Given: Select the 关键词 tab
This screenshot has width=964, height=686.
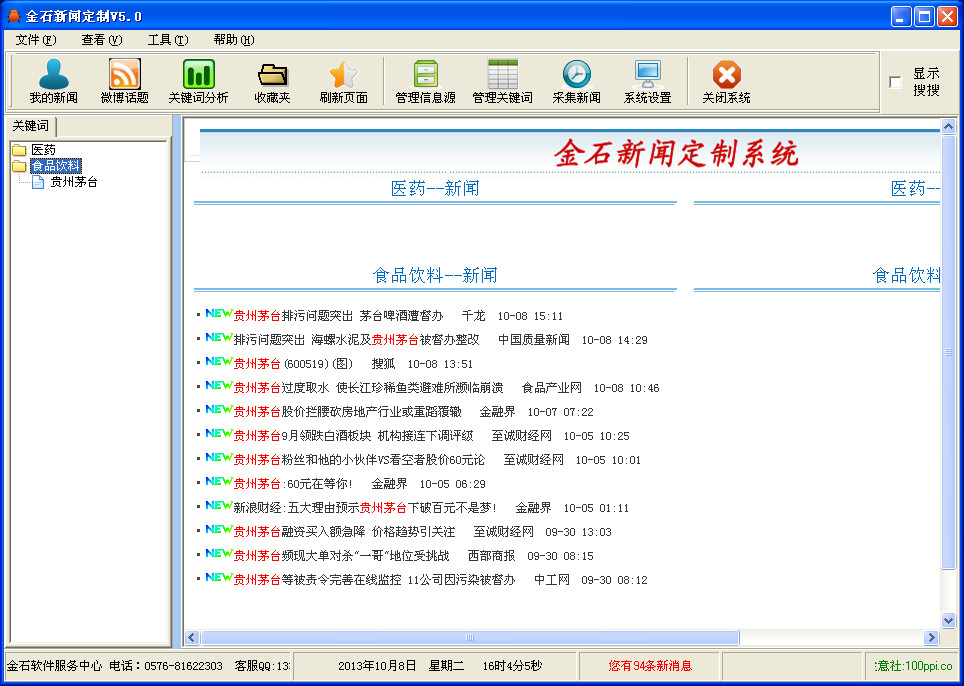Looking at the screenshot, I should [x=30, y=126].
